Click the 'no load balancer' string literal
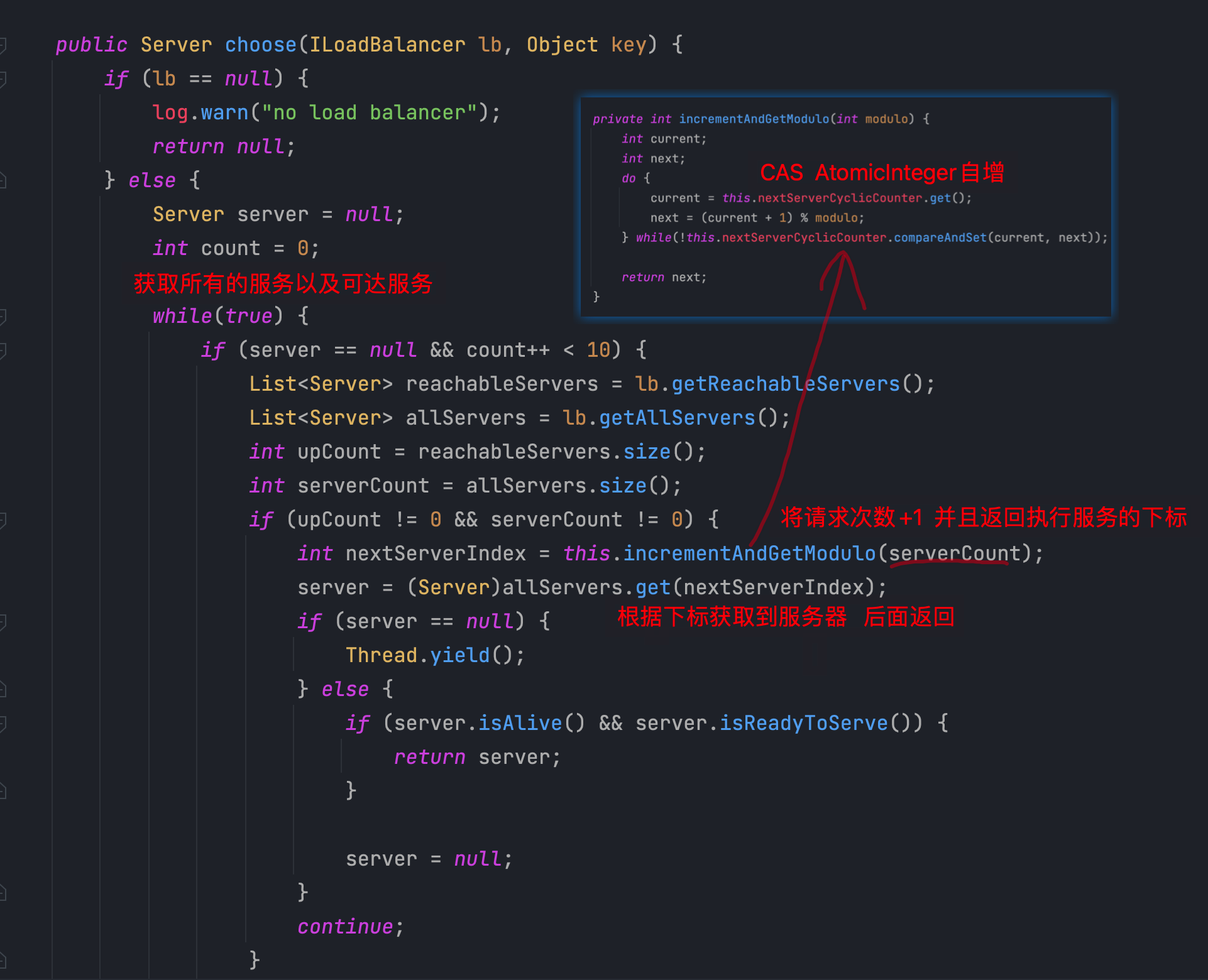This screenshot has width=1208, height=980. click(x=369, y=113)
